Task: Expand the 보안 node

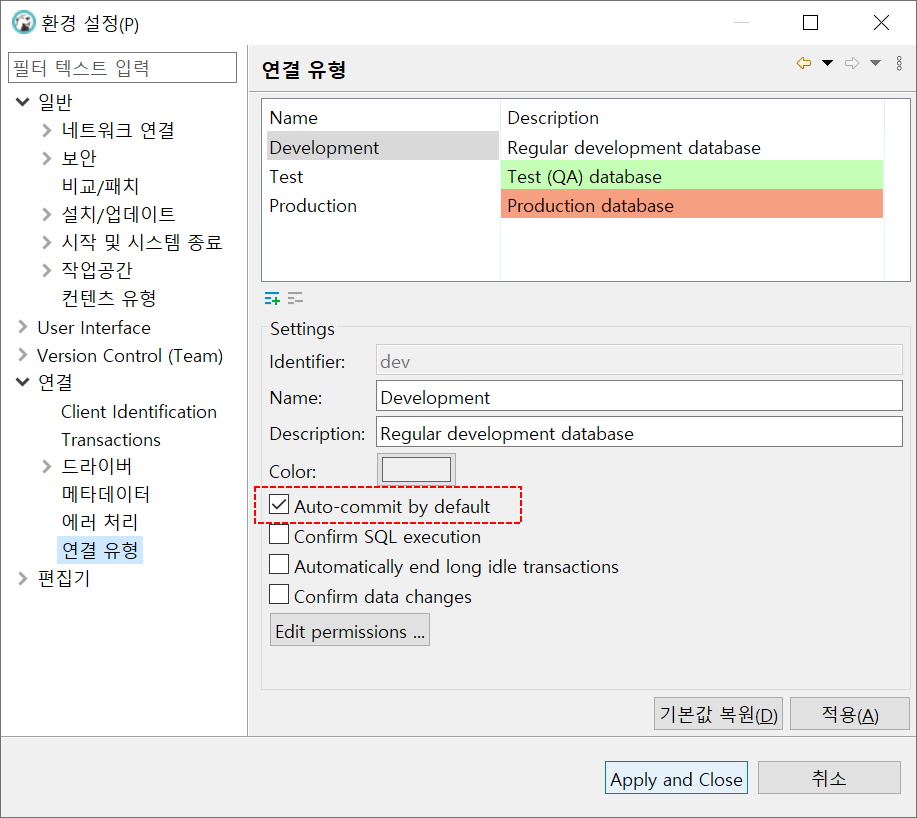Action: tap(47, 158)
